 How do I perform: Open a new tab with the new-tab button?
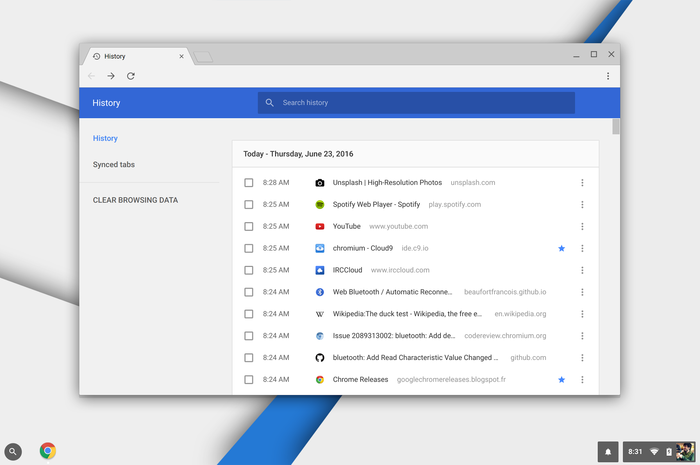(204, 57)
